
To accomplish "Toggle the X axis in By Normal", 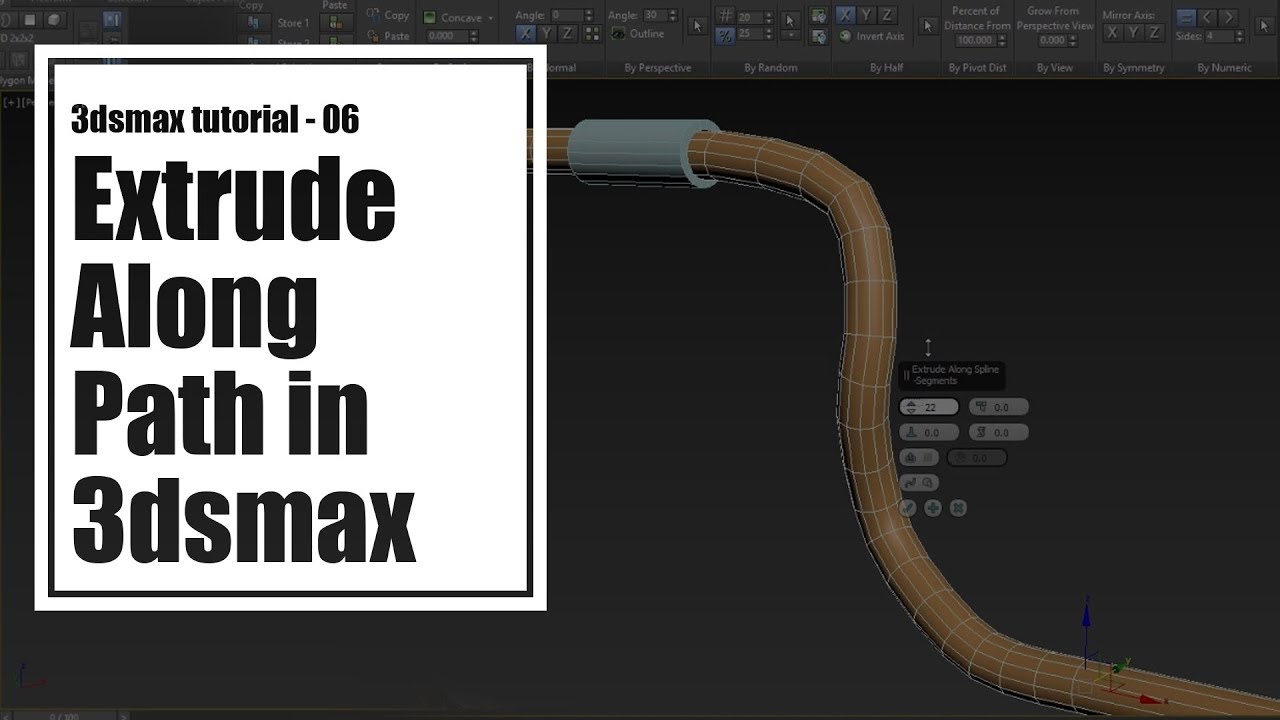I will point(526,33).
